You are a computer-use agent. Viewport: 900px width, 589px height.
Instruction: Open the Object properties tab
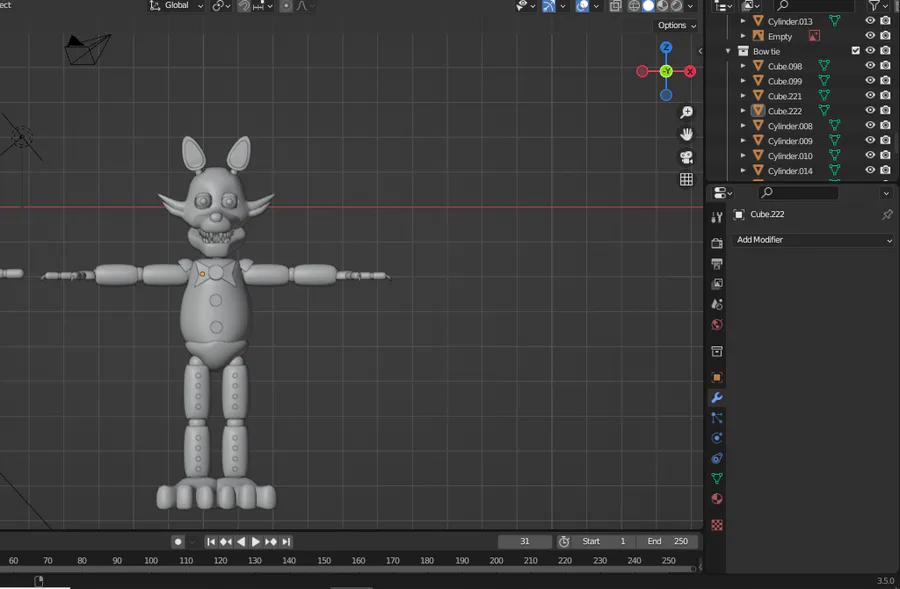pos(716,377)
